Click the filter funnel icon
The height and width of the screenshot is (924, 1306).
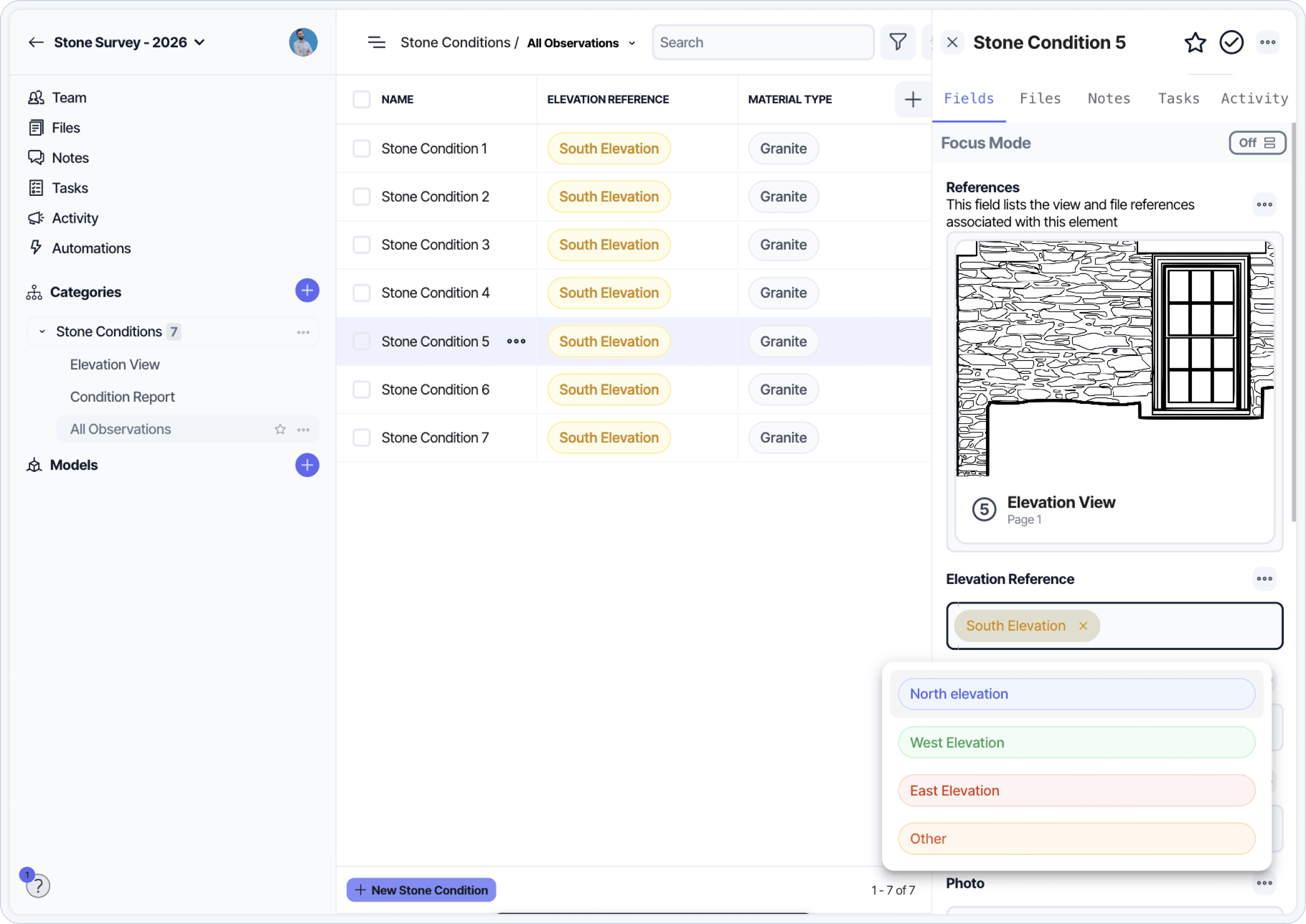point(898,42)
